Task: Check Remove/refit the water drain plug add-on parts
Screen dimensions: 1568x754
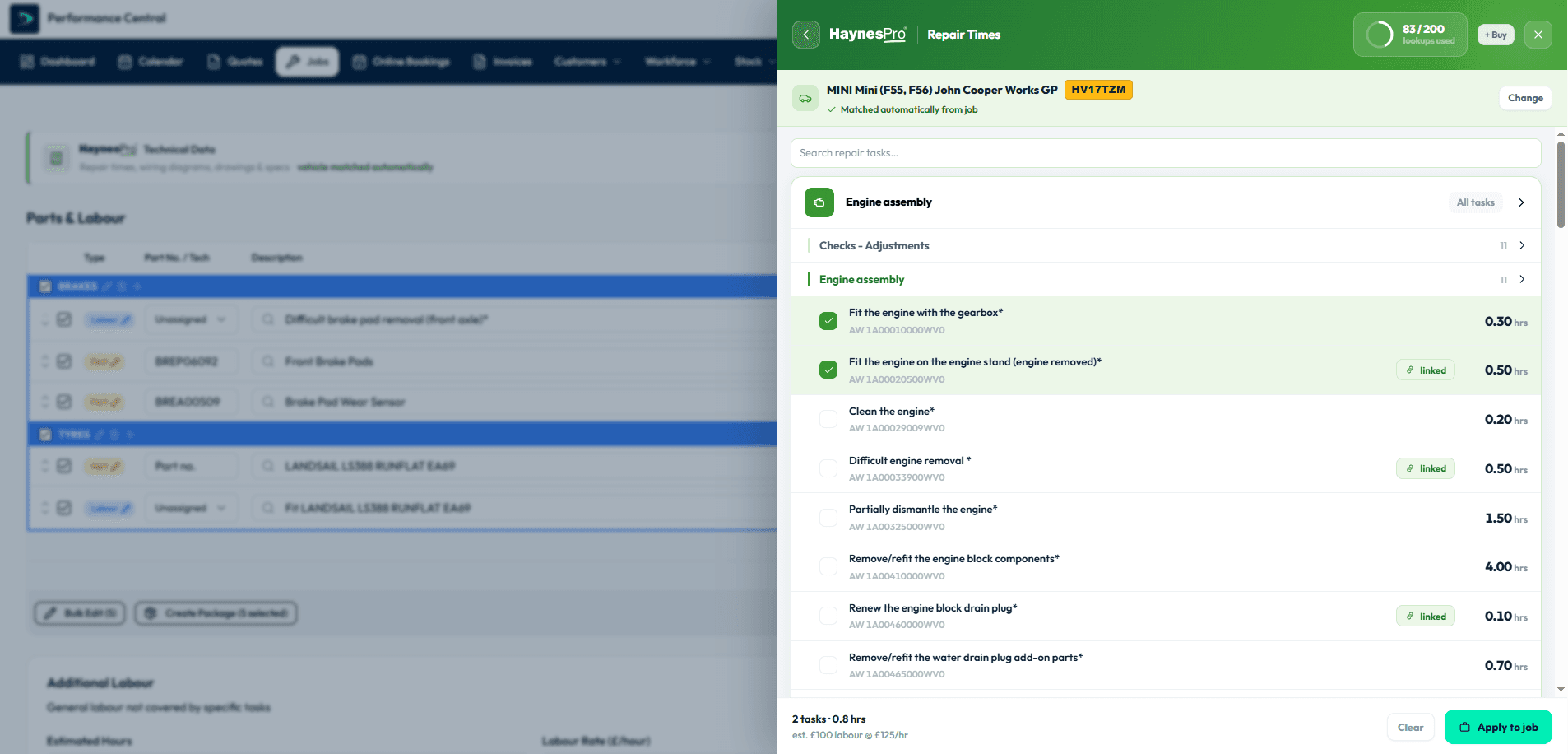Action: [828, 665]
